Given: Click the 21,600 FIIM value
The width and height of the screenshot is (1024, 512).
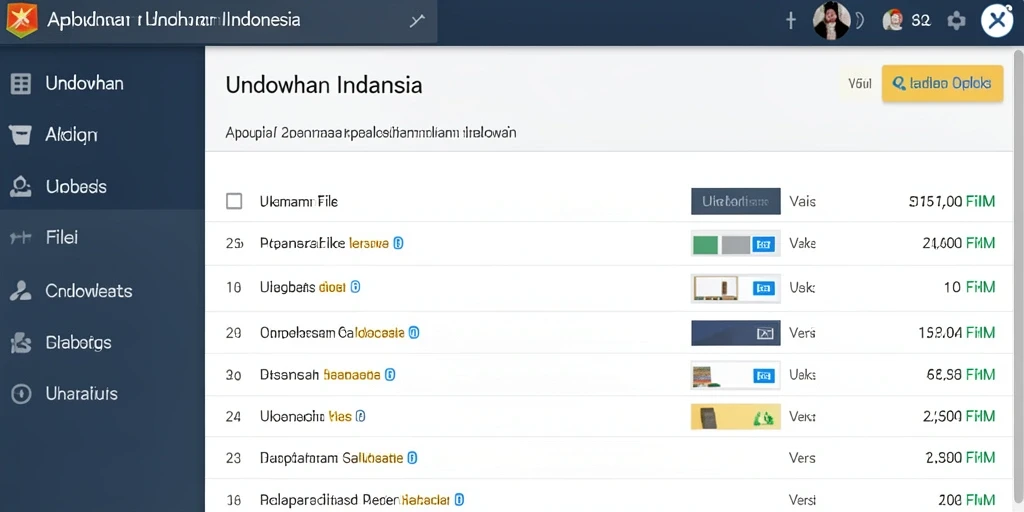Looking at the screenshot, I should point(959,244).
